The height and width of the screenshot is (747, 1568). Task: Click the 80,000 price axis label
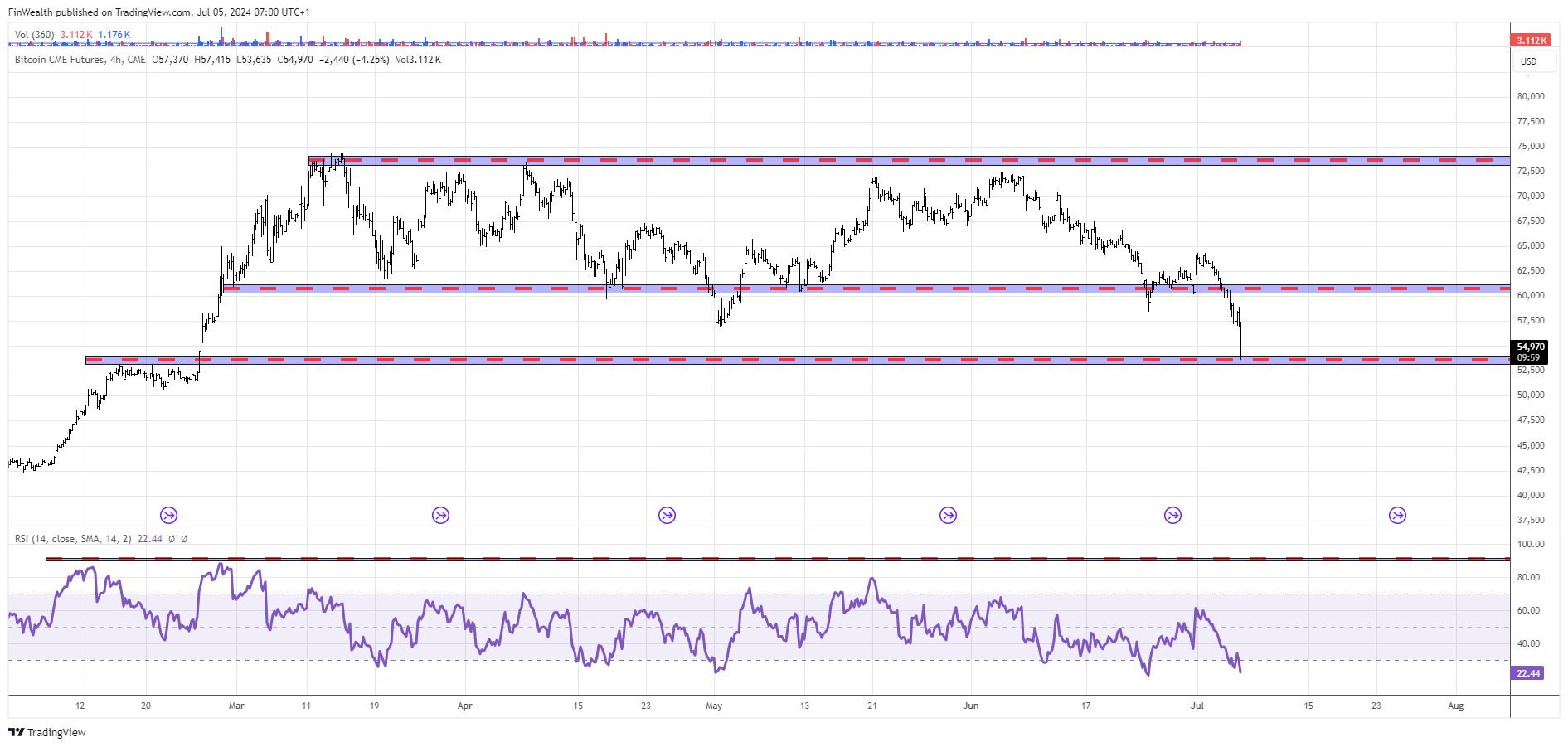click(1531, 96)
